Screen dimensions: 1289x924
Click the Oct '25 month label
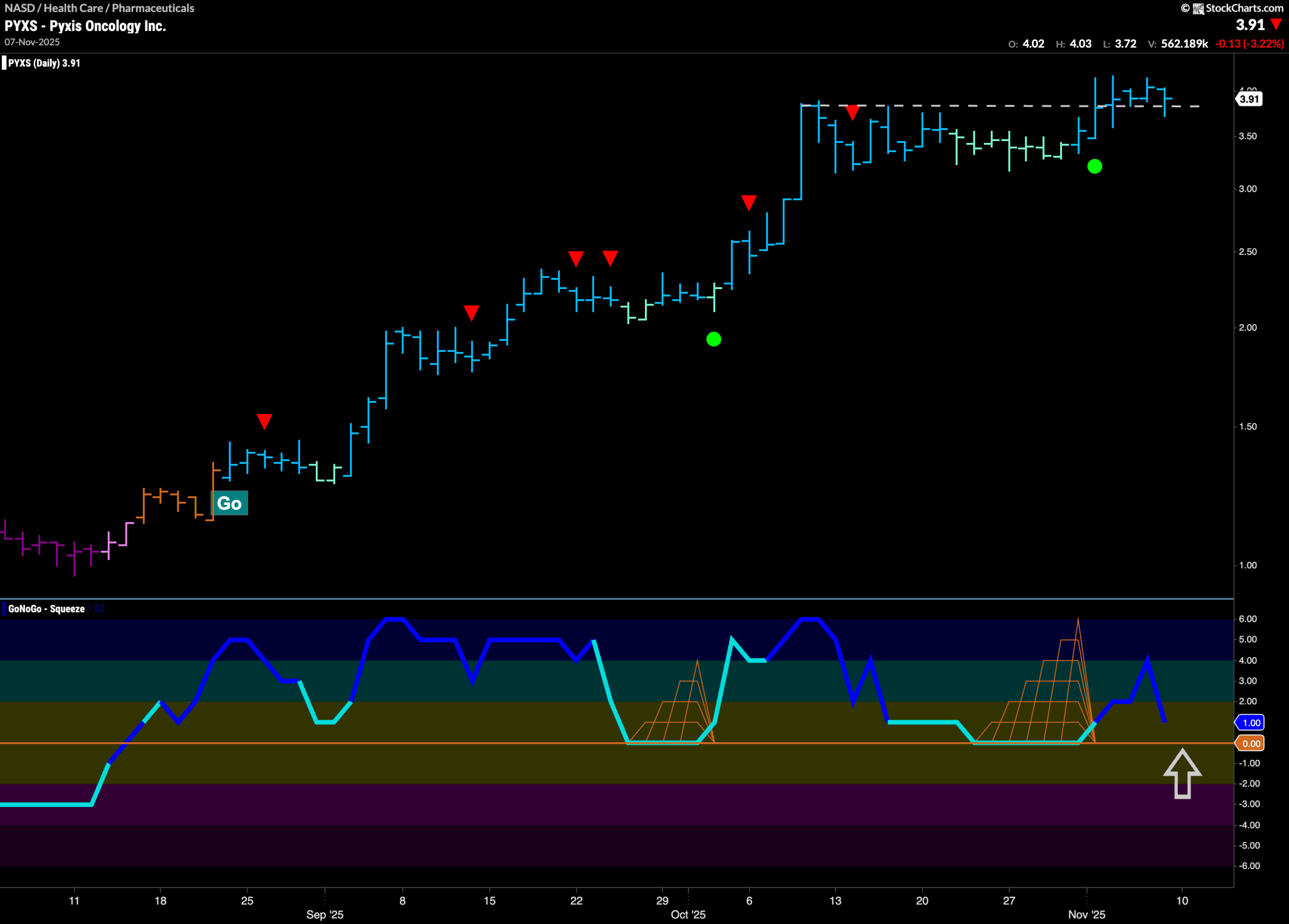pyautogui.click(x=688, y=914)
